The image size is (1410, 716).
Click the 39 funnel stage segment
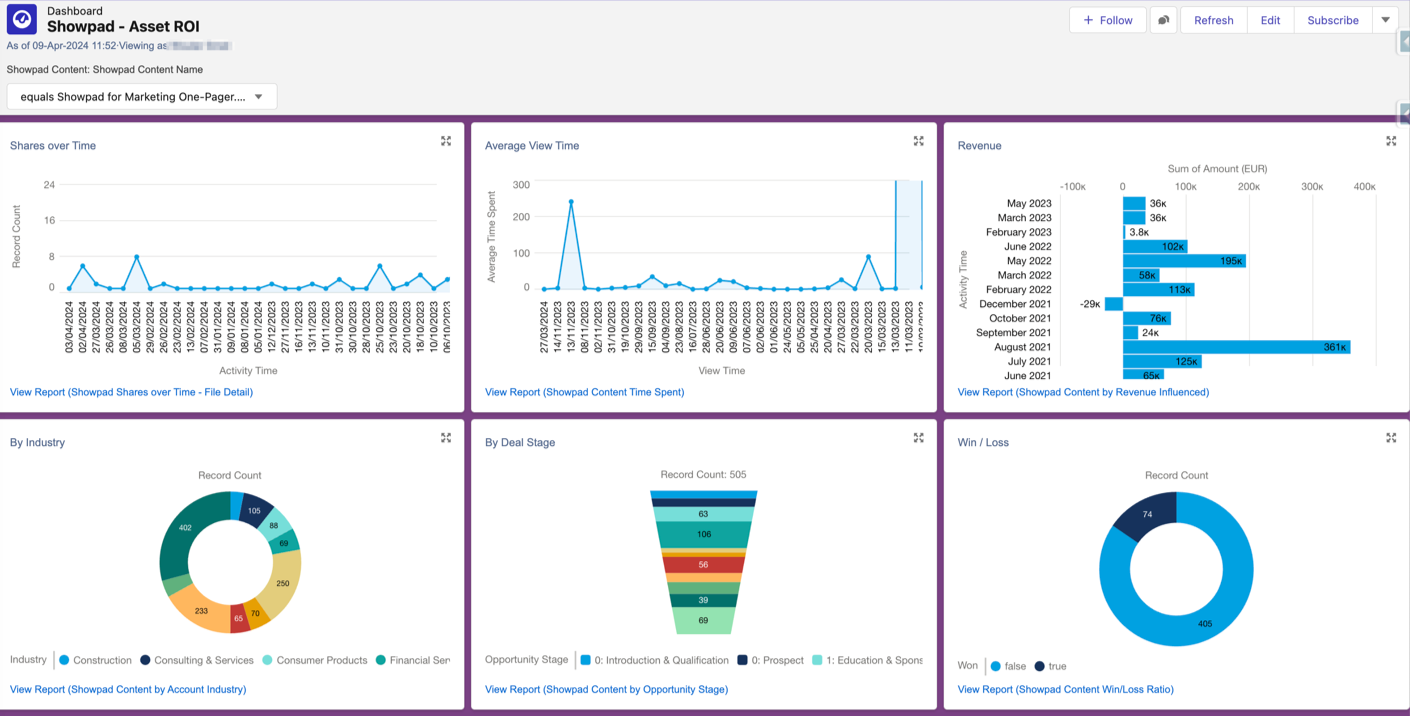(704, 600)
